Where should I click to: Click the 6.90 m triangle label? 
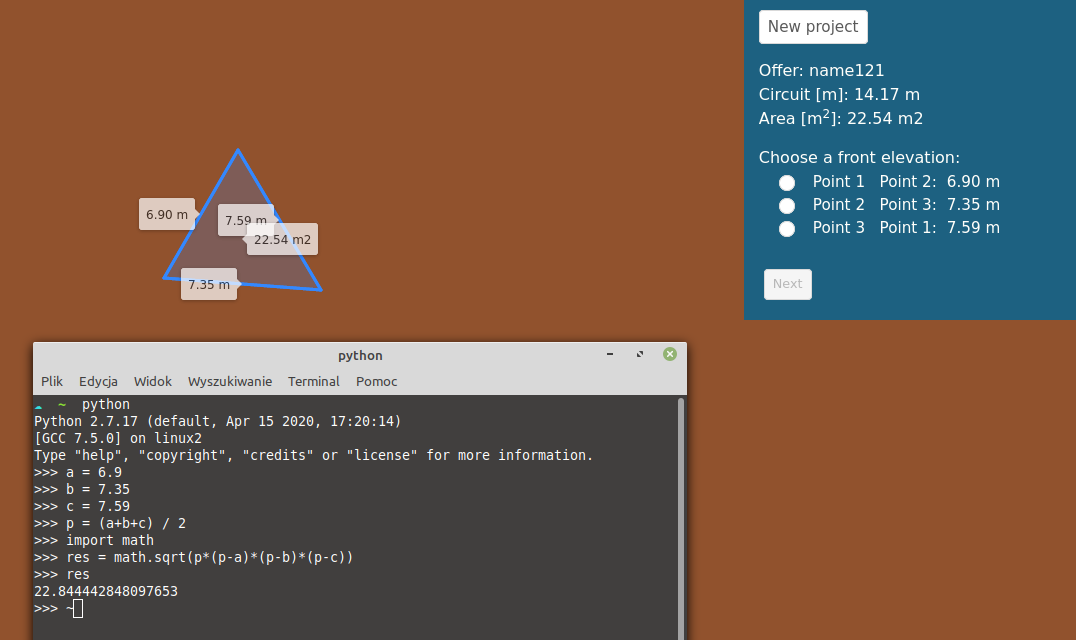coord(167,214)
